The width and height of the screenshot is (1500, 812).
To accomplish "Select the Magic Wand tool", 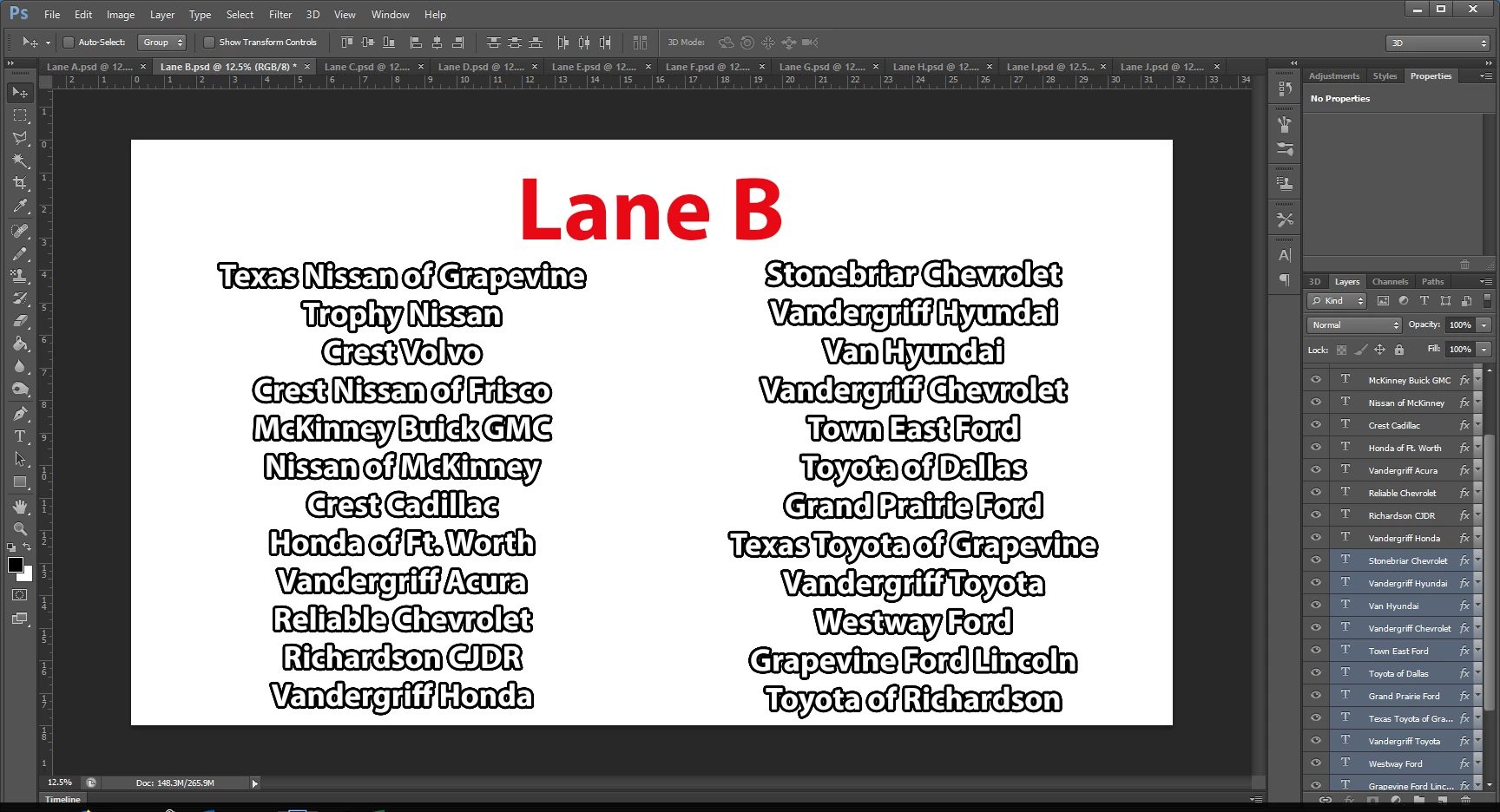I will tap(20, 160).
